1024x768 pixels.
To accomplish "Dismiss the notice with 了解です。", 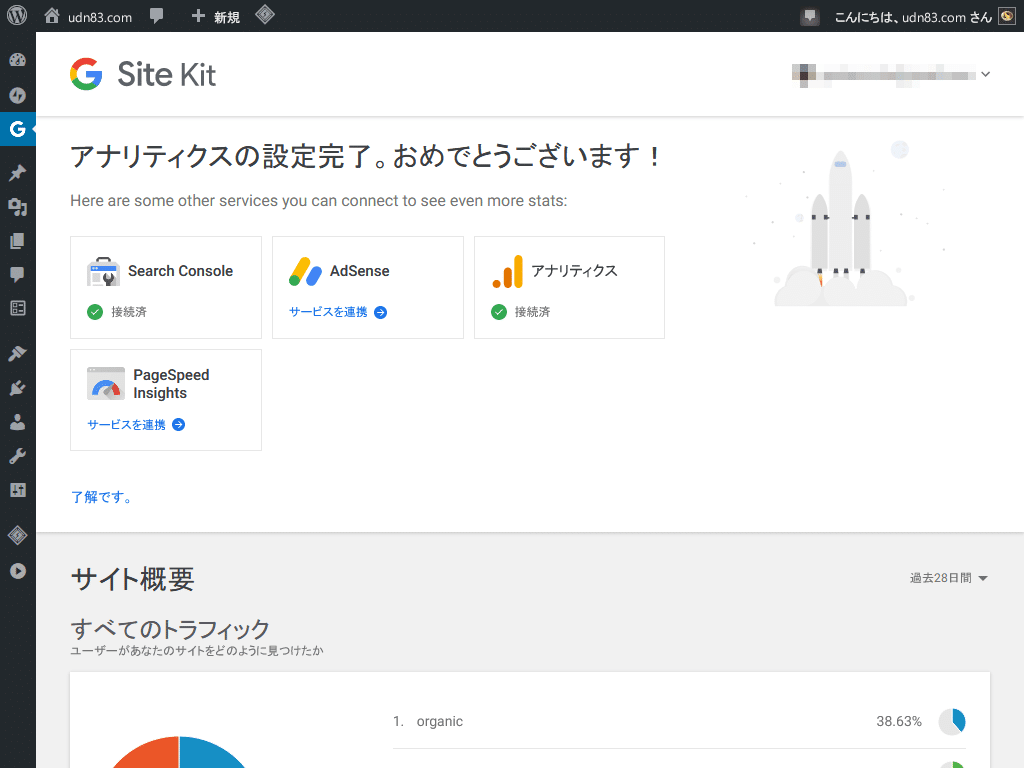I will click(101, 497).
